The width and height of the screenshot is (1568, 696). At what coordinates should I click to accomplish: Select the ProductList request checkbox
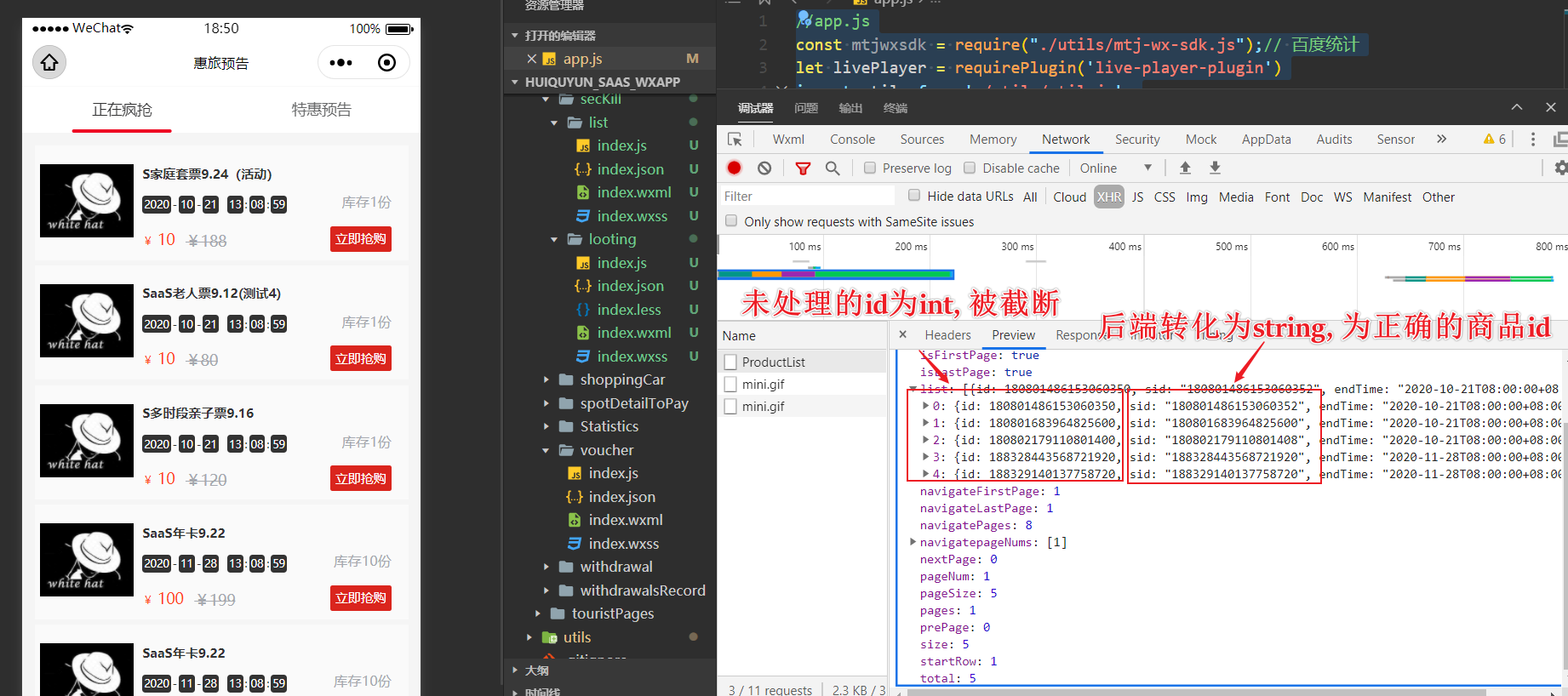730,362
